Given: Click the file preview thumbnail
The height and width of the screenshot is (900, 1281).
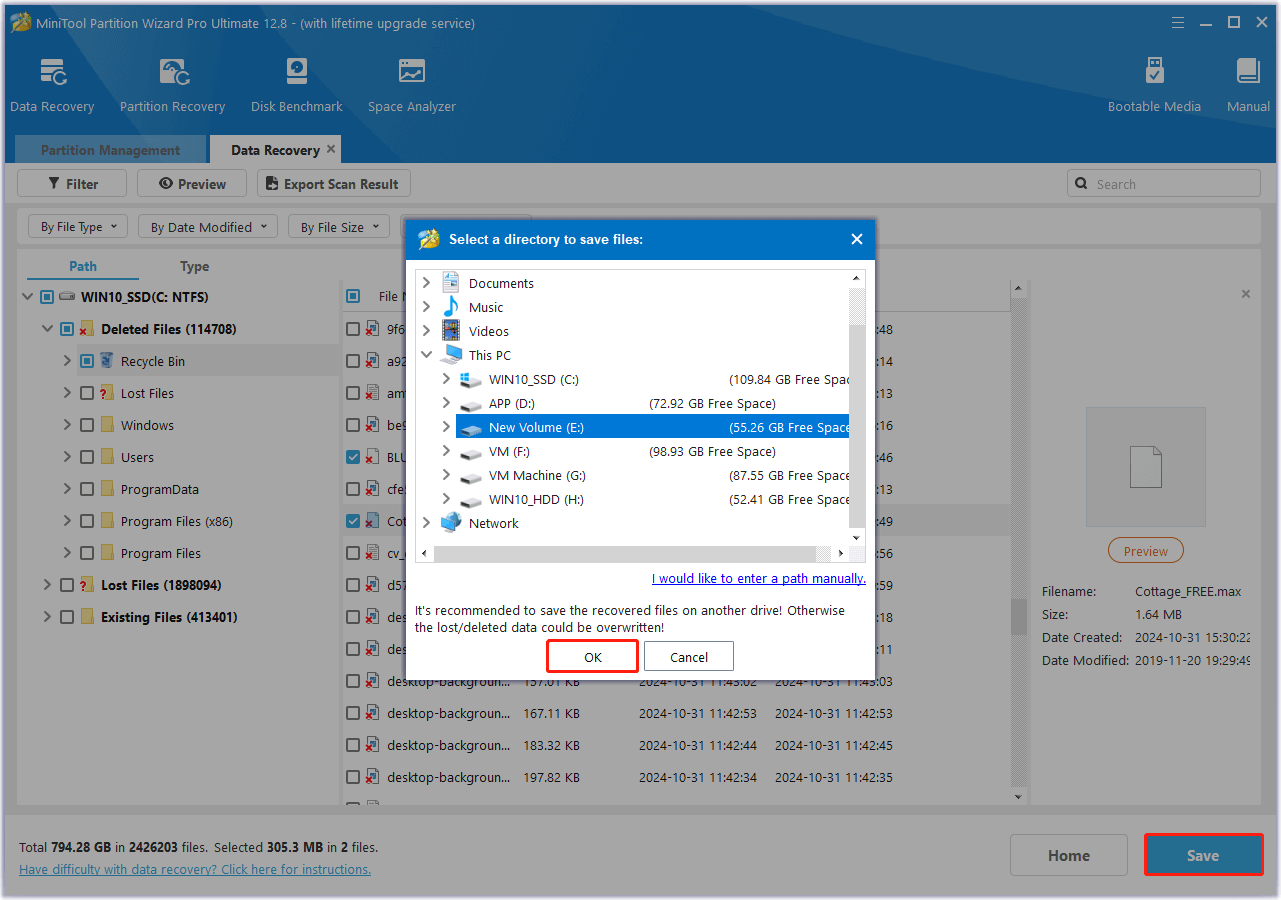Looking at the screenshot, I should point(1146,467).
